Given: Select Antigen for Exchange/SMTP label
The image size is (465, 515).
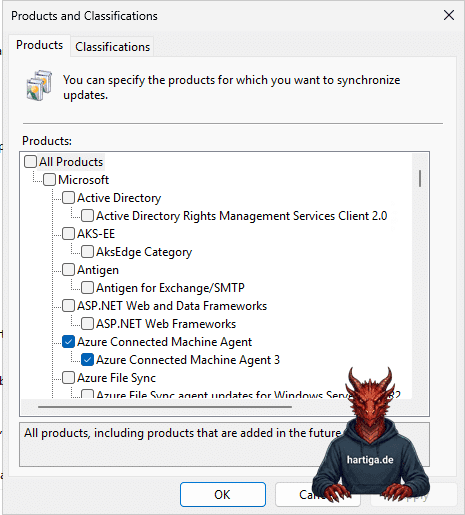Looking at the screenshot, I should 170,288.
